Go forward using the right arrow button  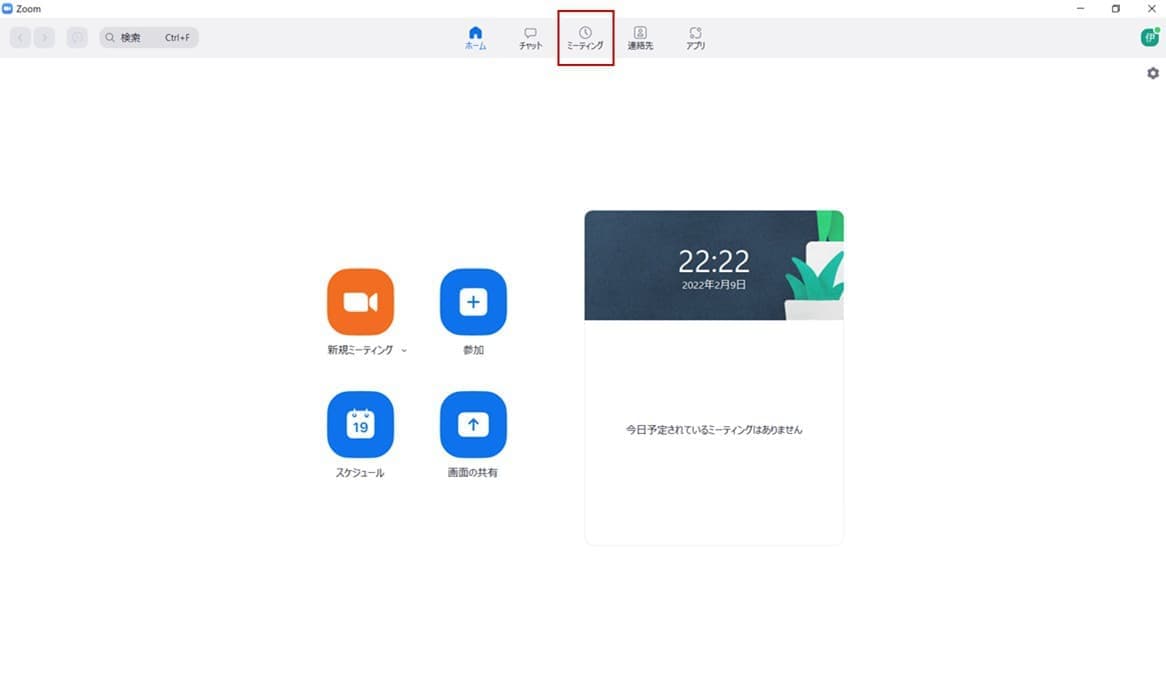[44, 38]
